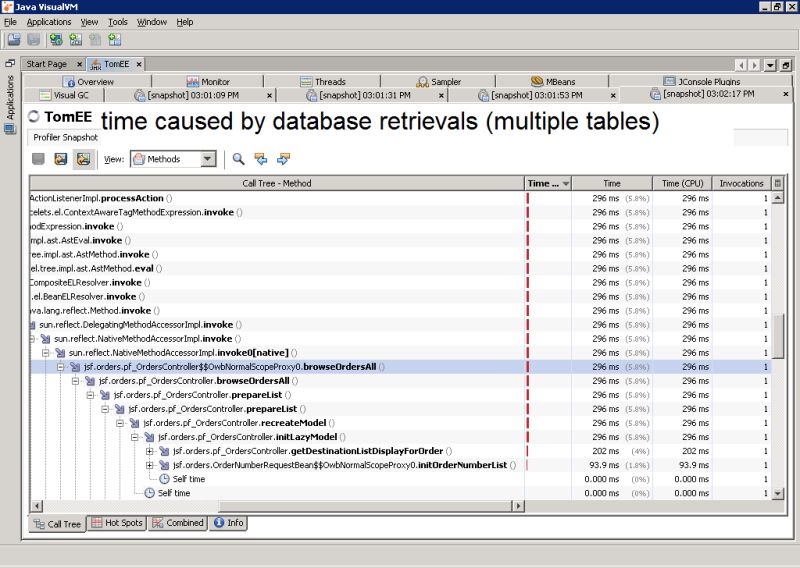Switch to the Overview tab

coord(88,82)
